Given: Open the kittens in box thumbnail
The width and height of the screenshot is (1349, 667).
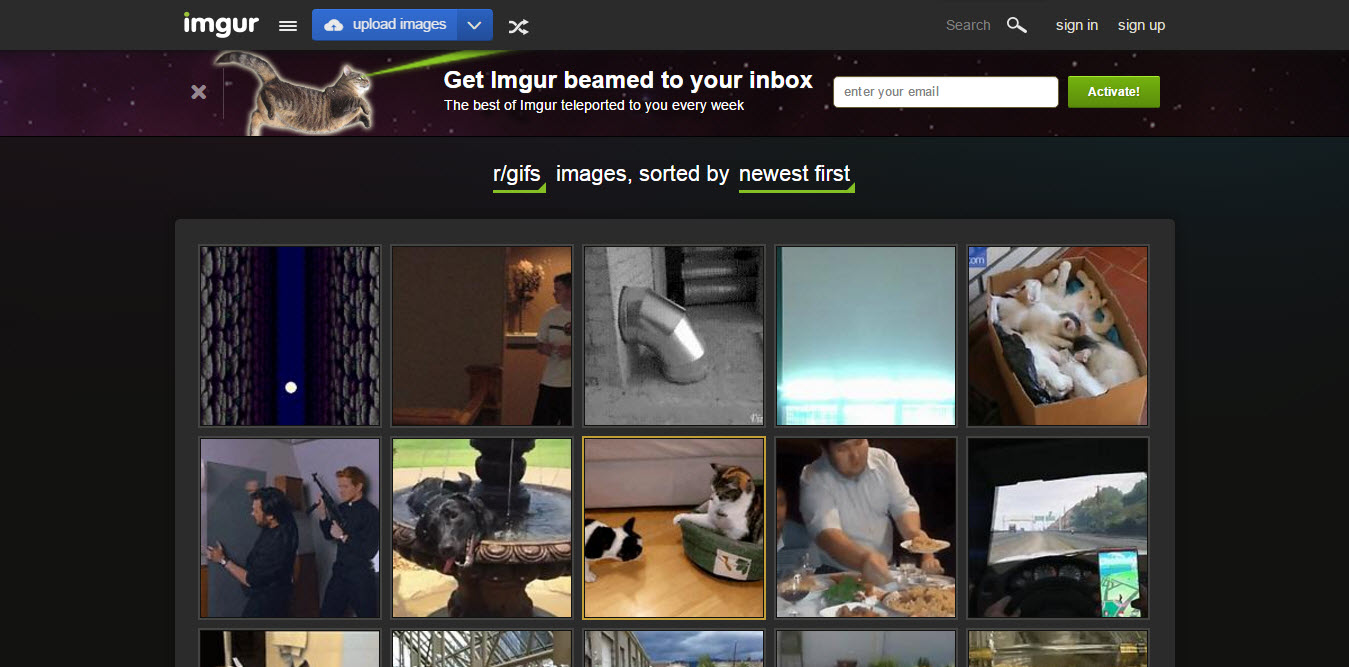Looking at the screenshot, I should click(1057, 336).
